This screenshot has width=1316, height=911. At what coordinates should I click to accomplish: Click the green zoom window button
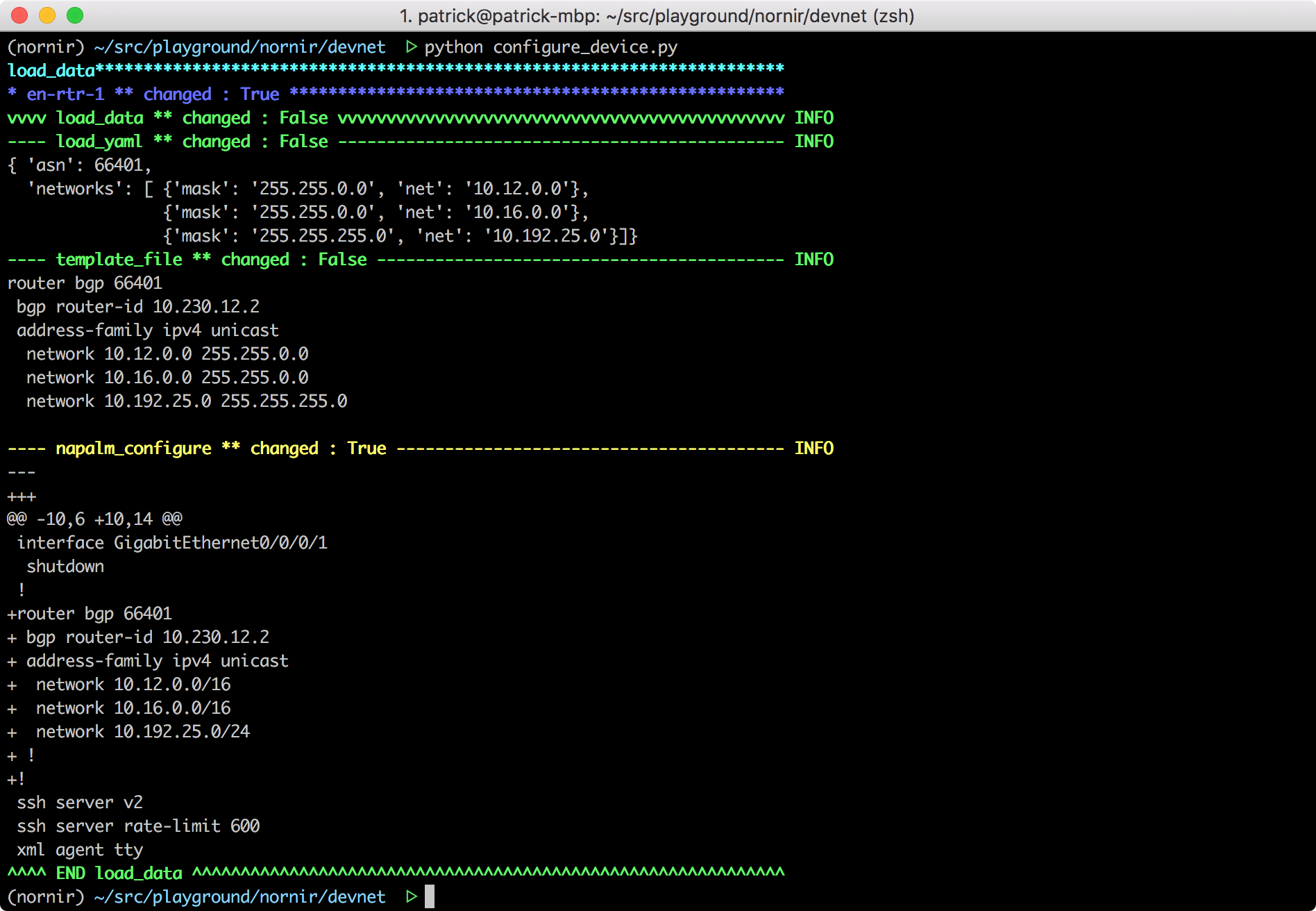[75, 15]
